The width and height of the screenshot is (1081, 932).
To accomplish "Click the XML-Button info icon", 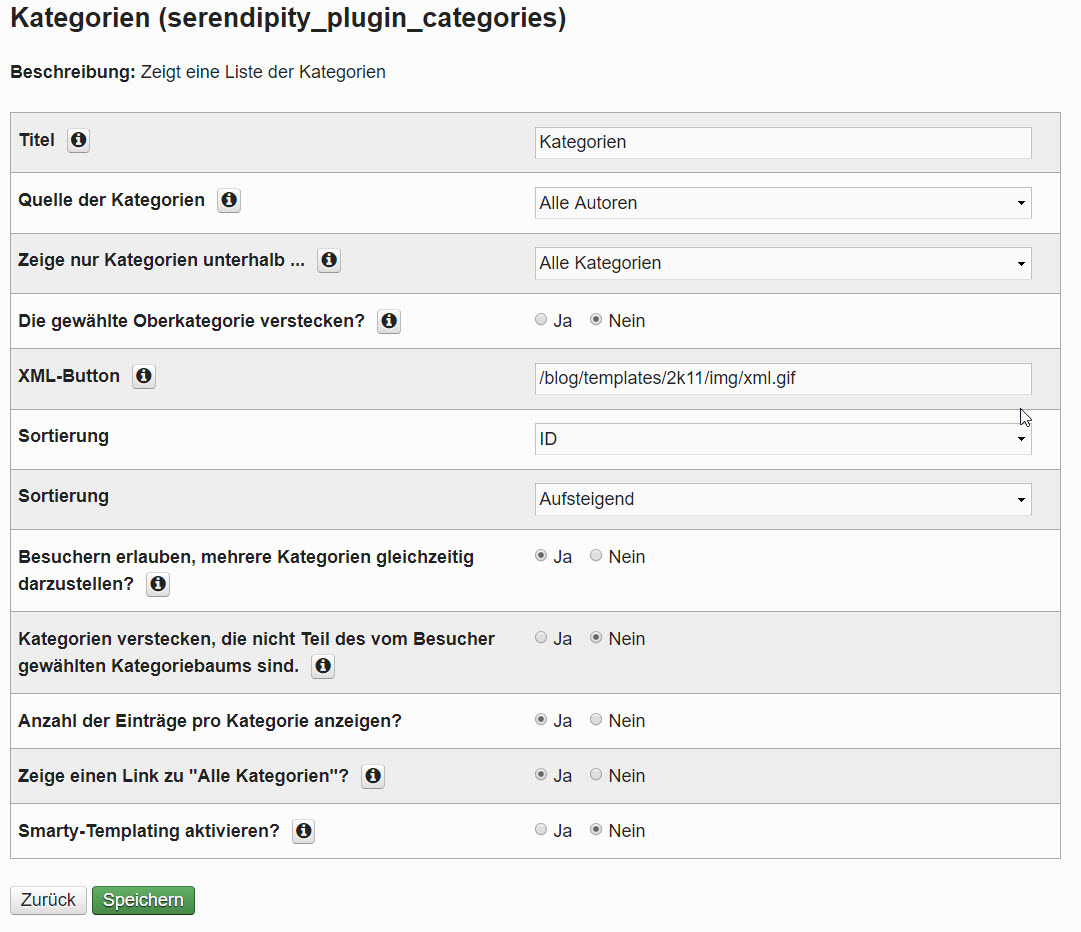I will point(144,377).
